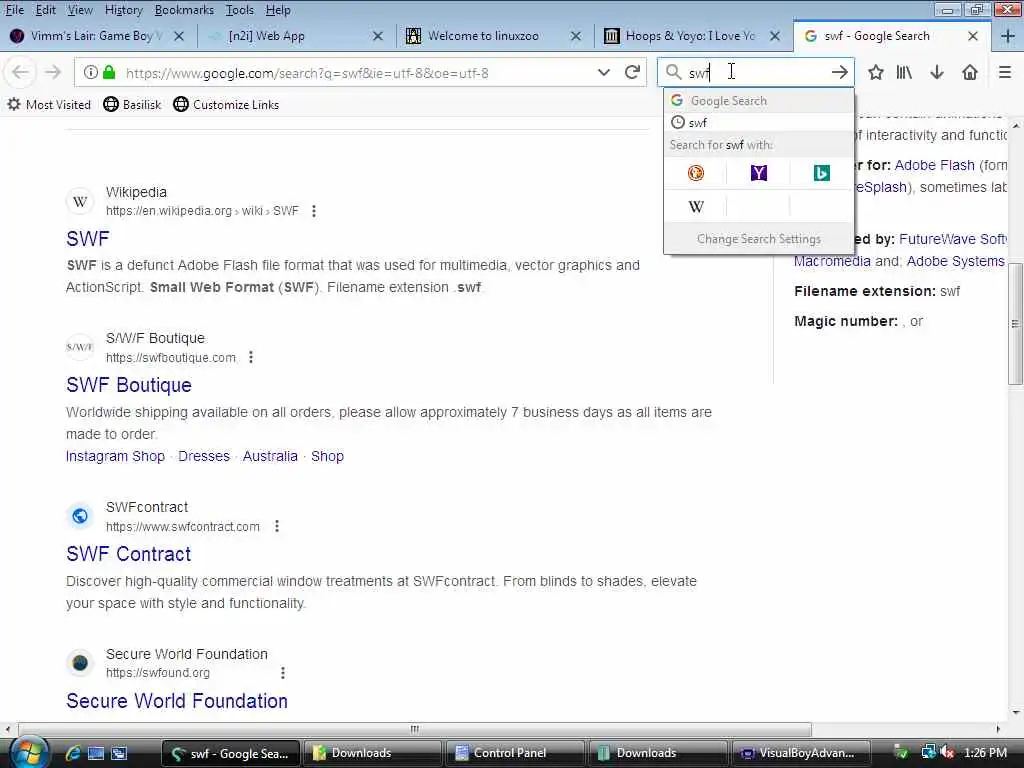Open the SWF Wikipedia result title

88,239
